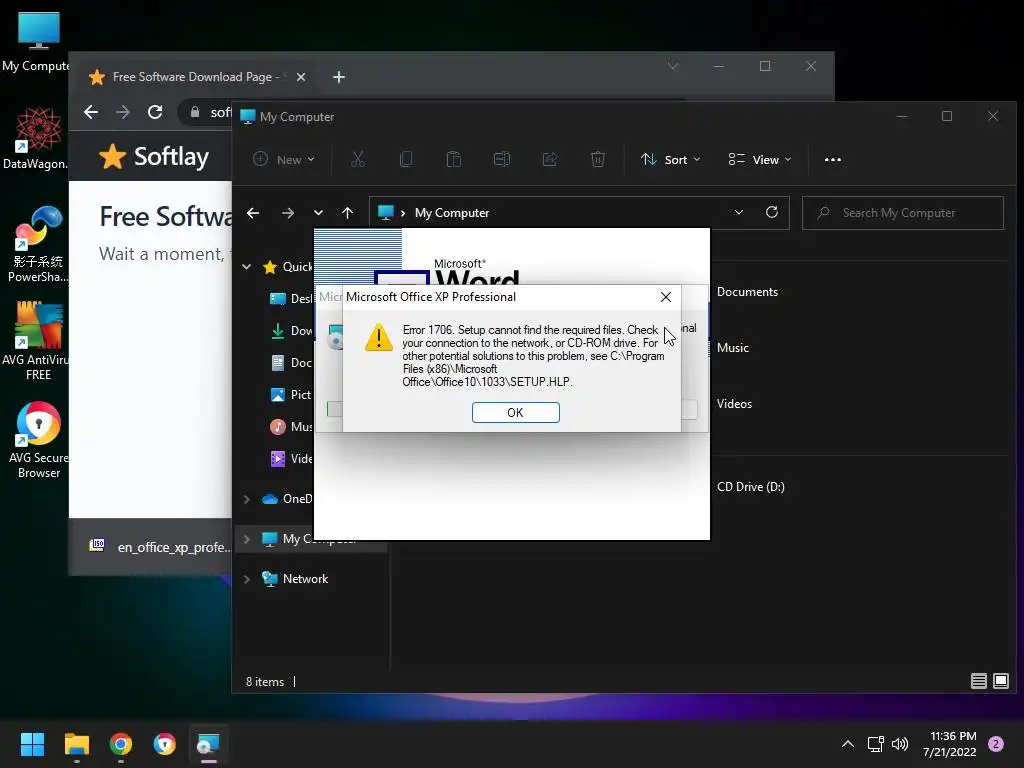Select Videos folder in Explorer content

click(x=734, y=404)
